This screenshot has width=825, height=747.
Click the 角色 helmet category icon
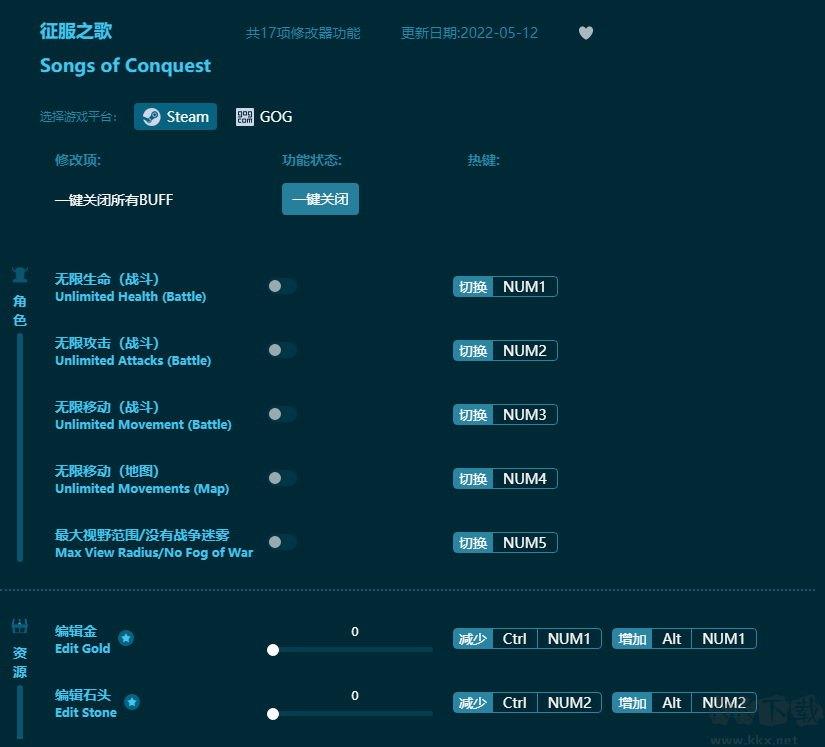pyautogui.click(x=20, y=275)
